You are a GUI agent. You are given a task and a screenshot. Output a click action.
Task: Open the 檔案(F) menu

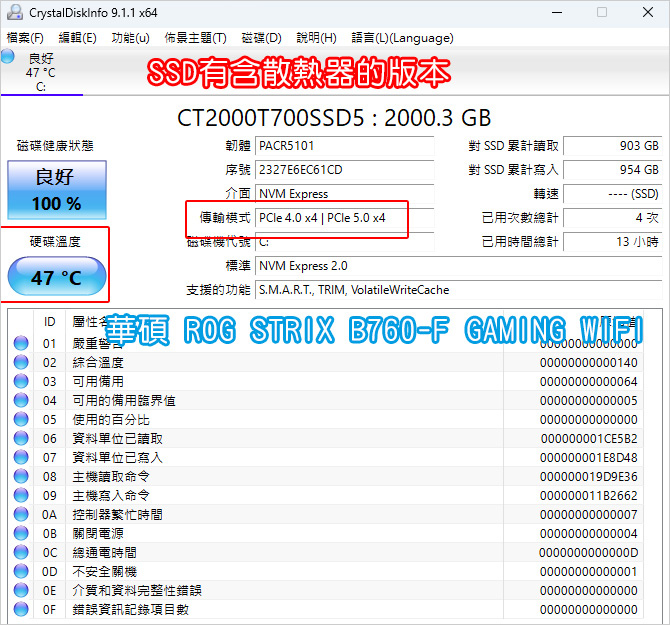point(25,38)
